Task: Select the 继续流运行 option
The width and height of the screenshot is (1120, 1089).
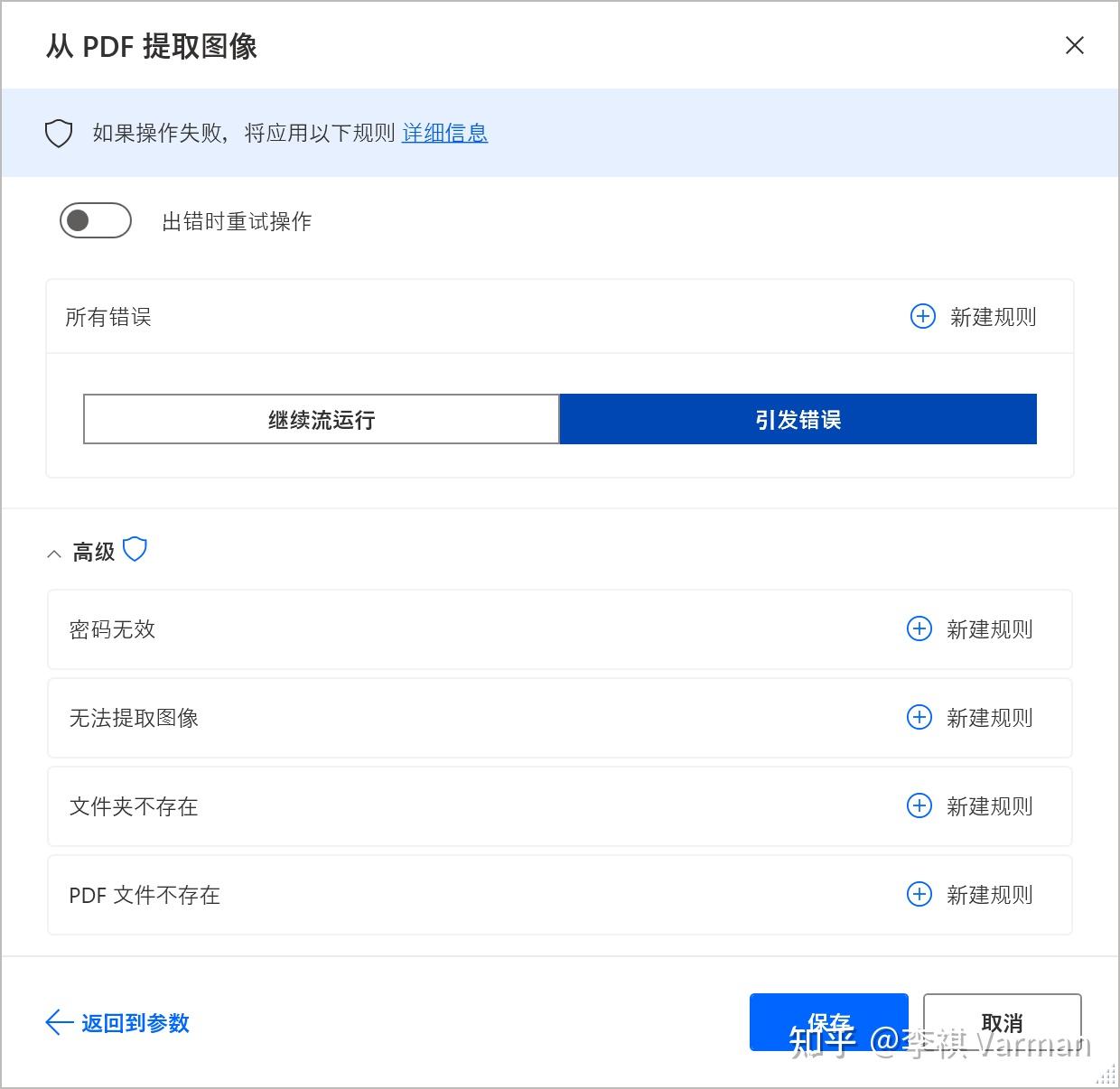Action: [322, 419]
